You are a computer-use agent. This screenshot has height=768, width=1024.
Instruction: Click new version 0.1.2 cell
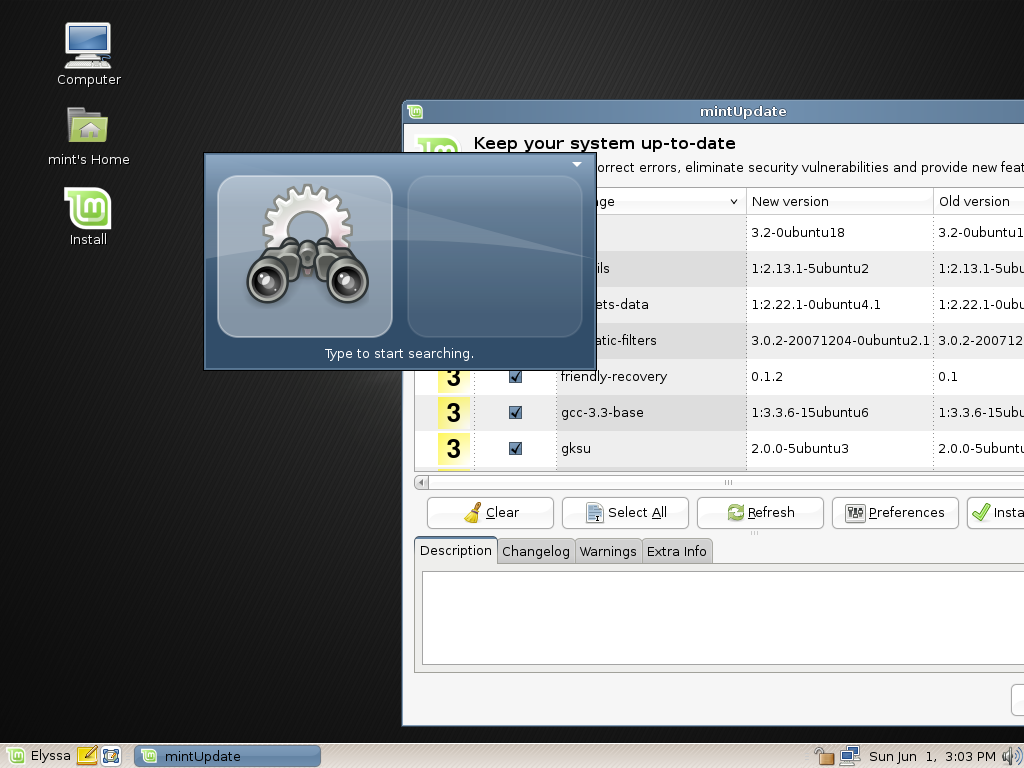click(x=767, y=377)
